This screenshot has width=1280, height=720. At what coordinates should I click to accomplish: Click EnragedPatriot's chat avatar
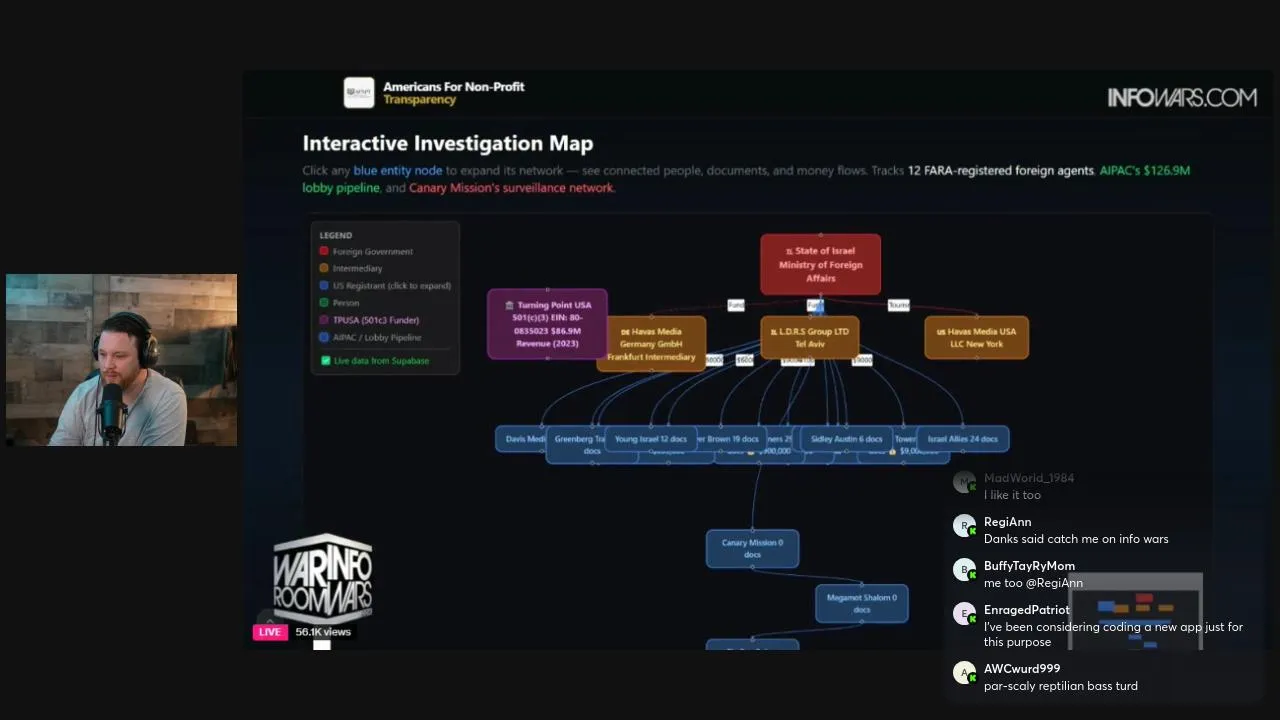964,614
